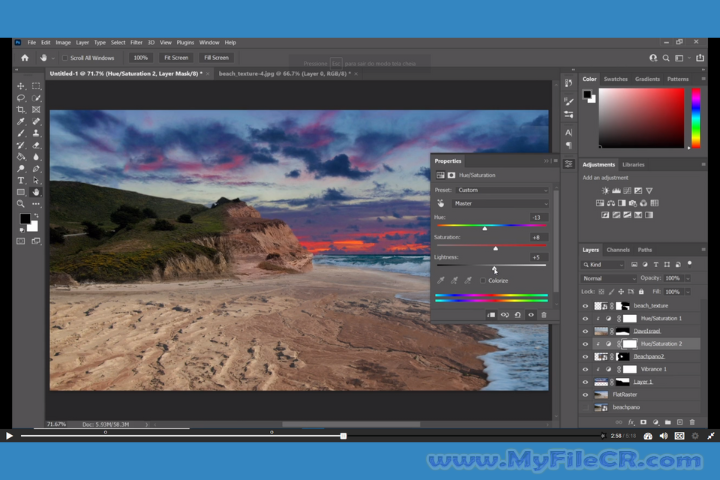Viewport: 720px width, 480px height.
Task: Switch to the Swatches tab
Action: 615,79
